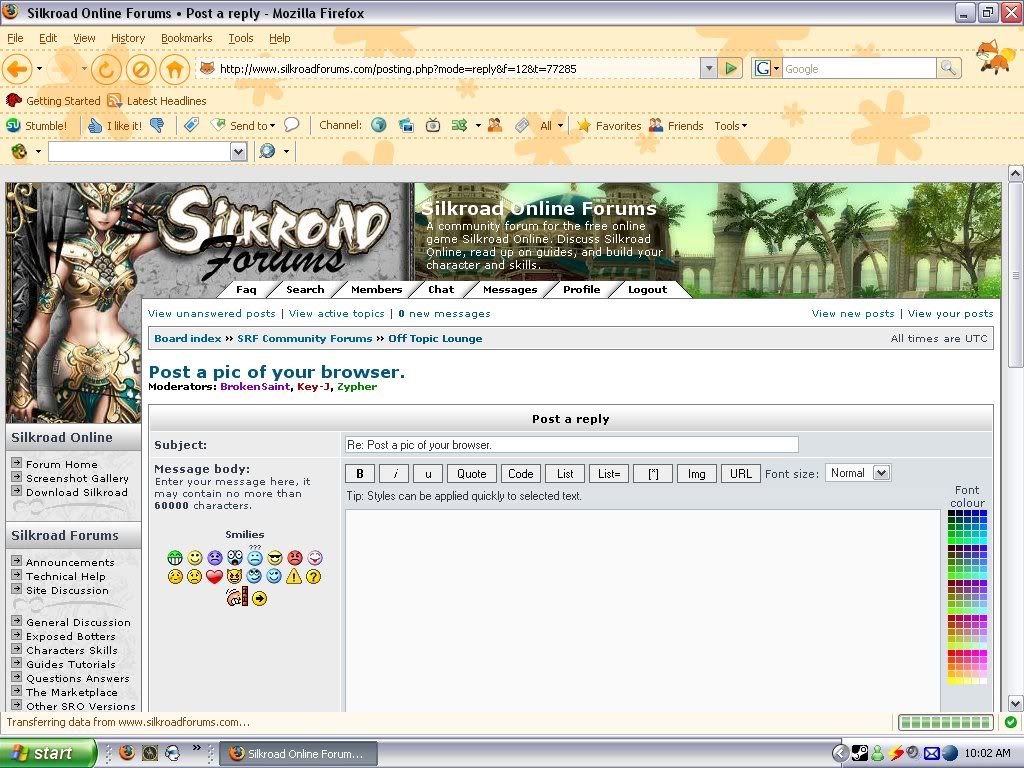Insert the sunglasses cool smiley

pyautogui.click(x=274, y=558)
